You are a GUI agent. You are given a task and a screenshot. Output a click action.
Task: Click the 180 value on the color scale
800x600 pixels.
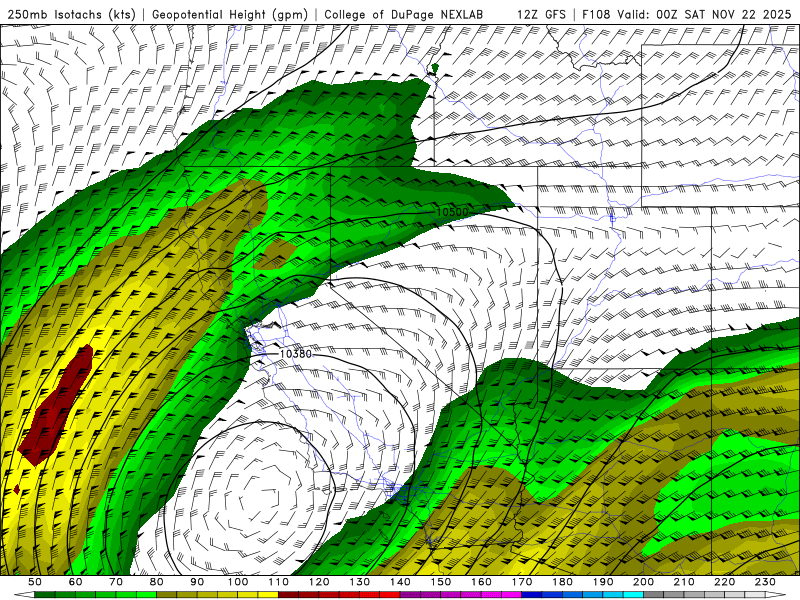pyautogui.click(x=562, y=582)
